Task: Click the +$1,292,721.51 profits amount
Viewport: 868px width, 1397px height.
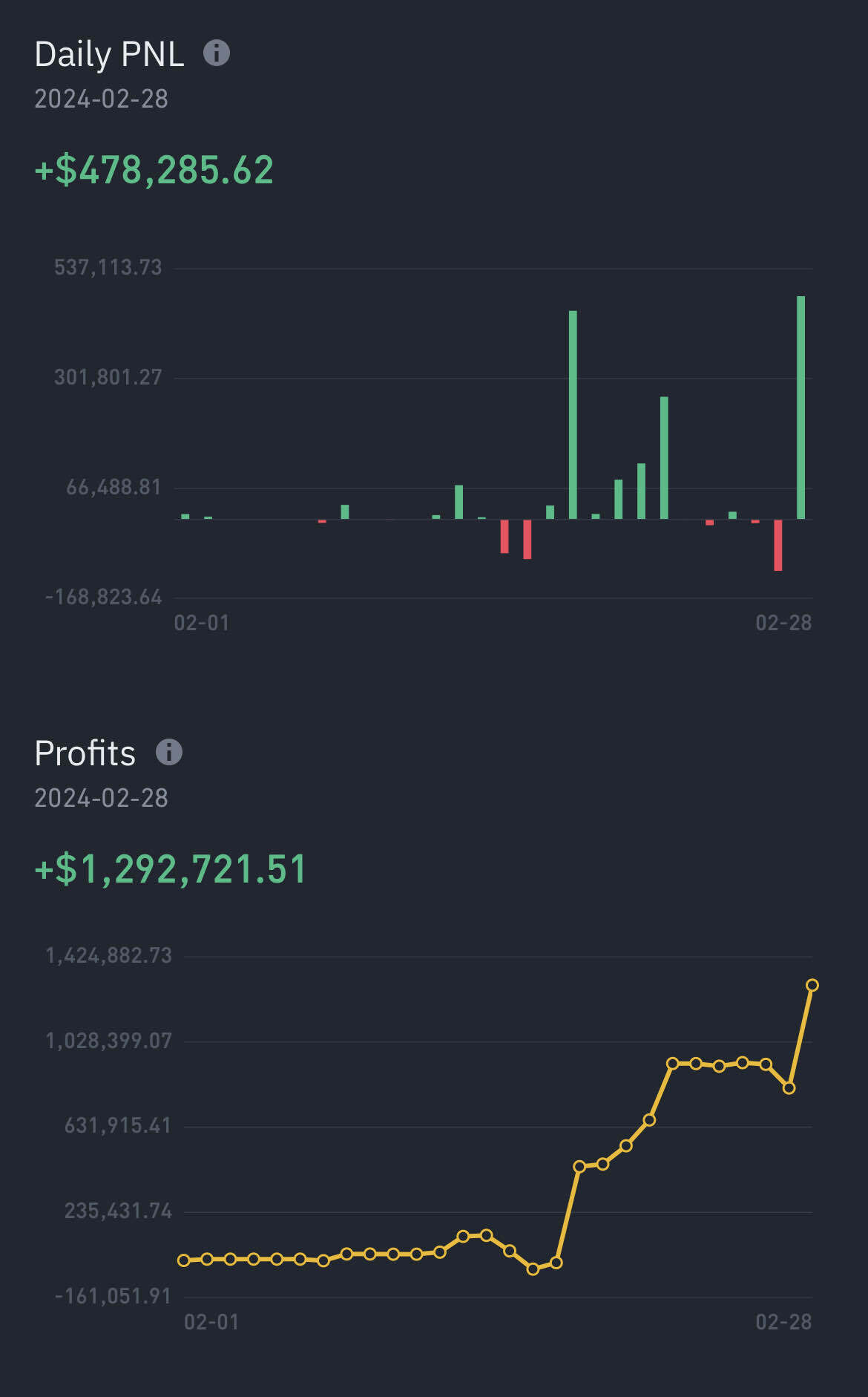Action: point(171,869)
